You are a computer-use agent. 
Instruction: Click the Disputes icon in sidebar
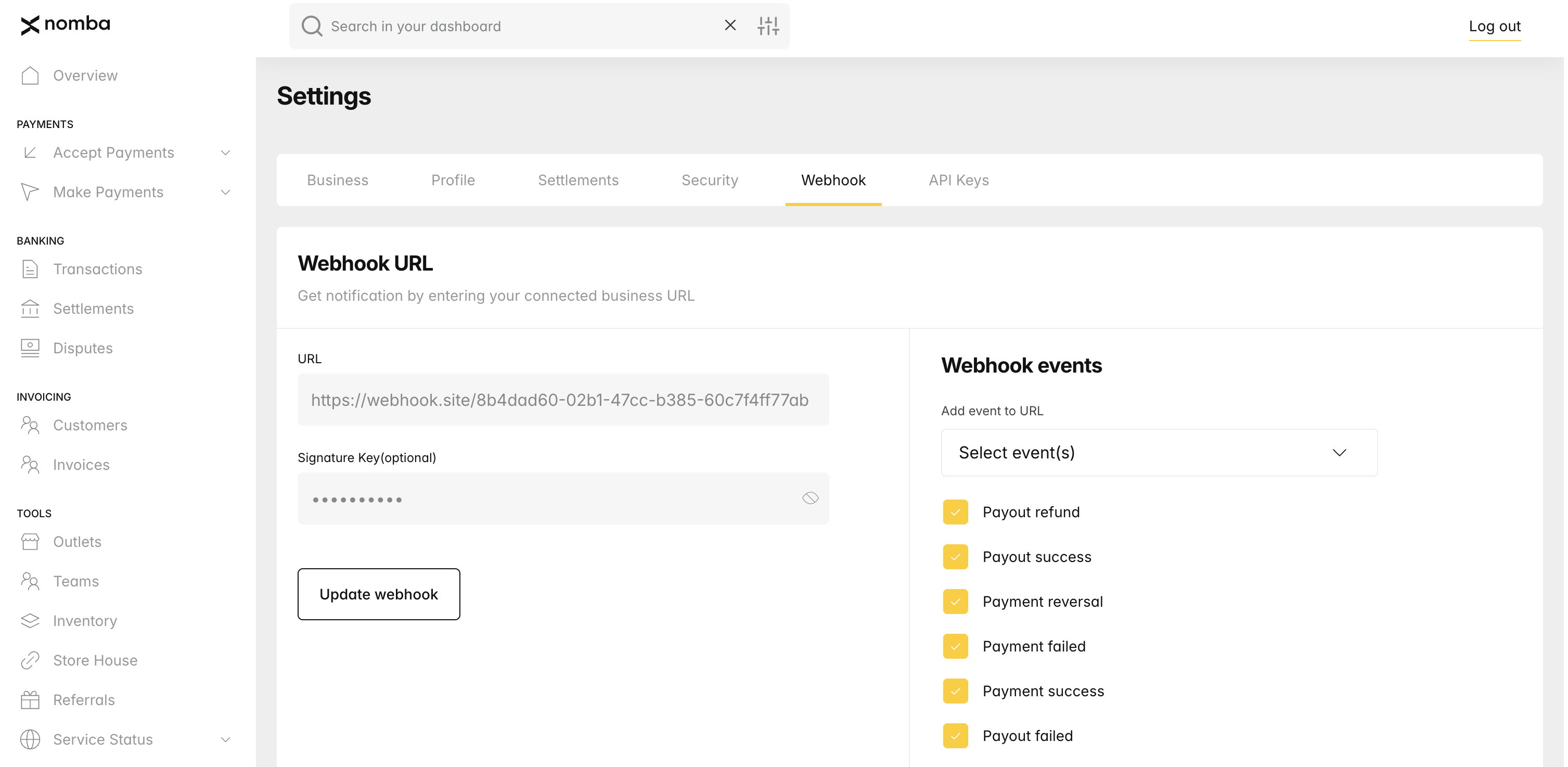(30, 349)
